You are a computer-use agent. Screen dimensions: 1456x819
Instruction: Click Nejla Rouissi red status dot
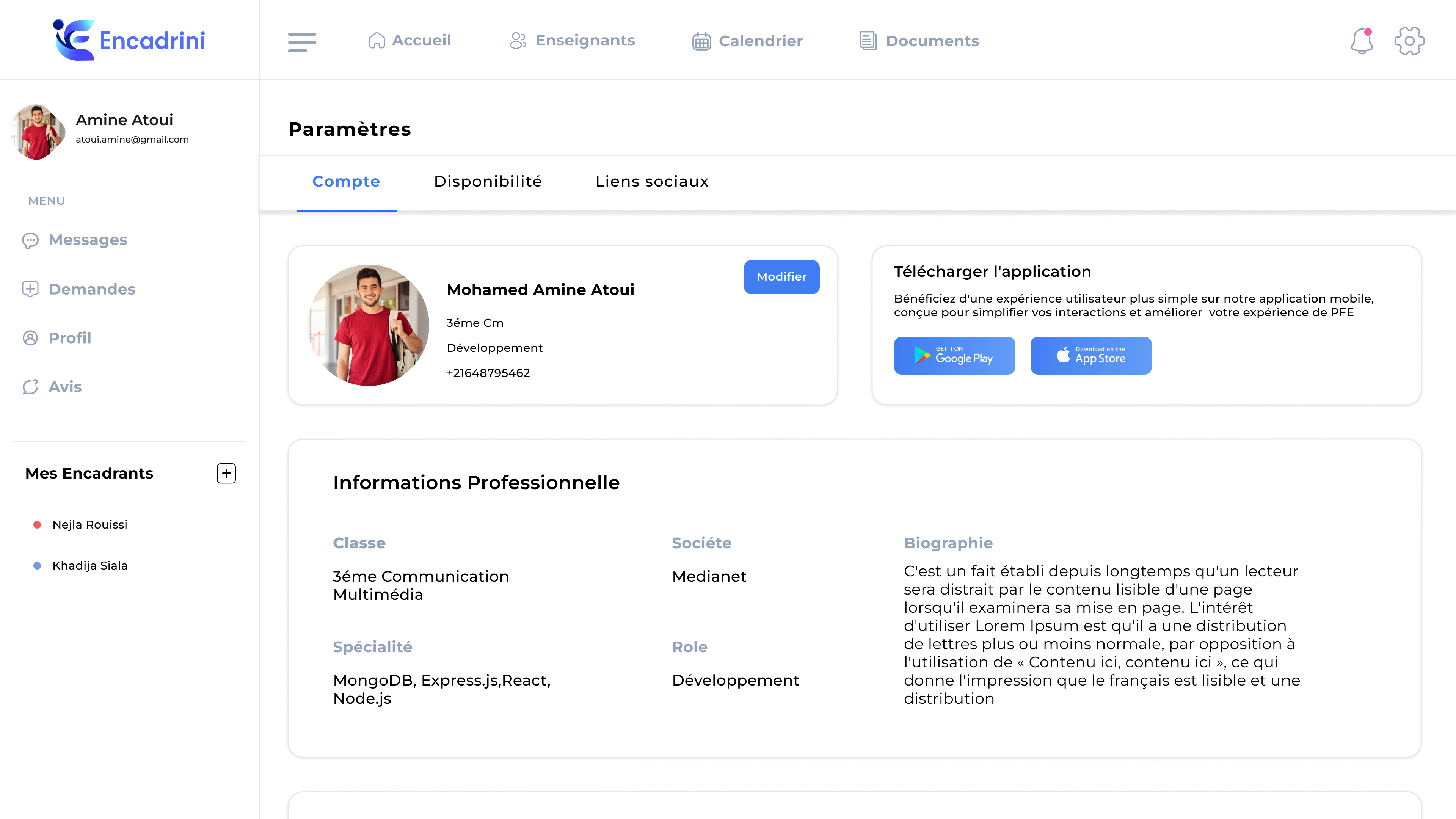pos(37,524)
